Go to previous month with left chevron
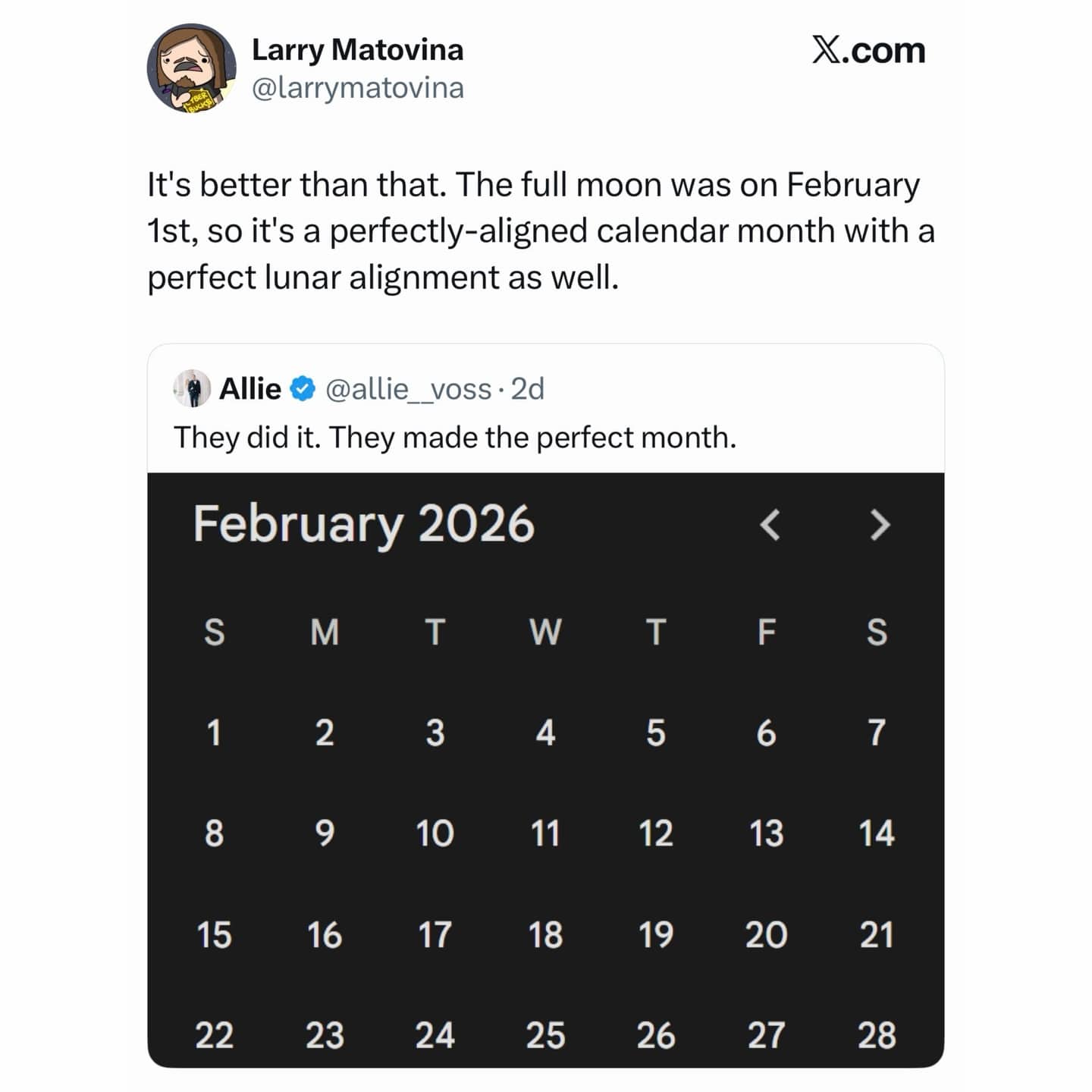Viewport: 1092px width, 1092px height. click(770, 524)
